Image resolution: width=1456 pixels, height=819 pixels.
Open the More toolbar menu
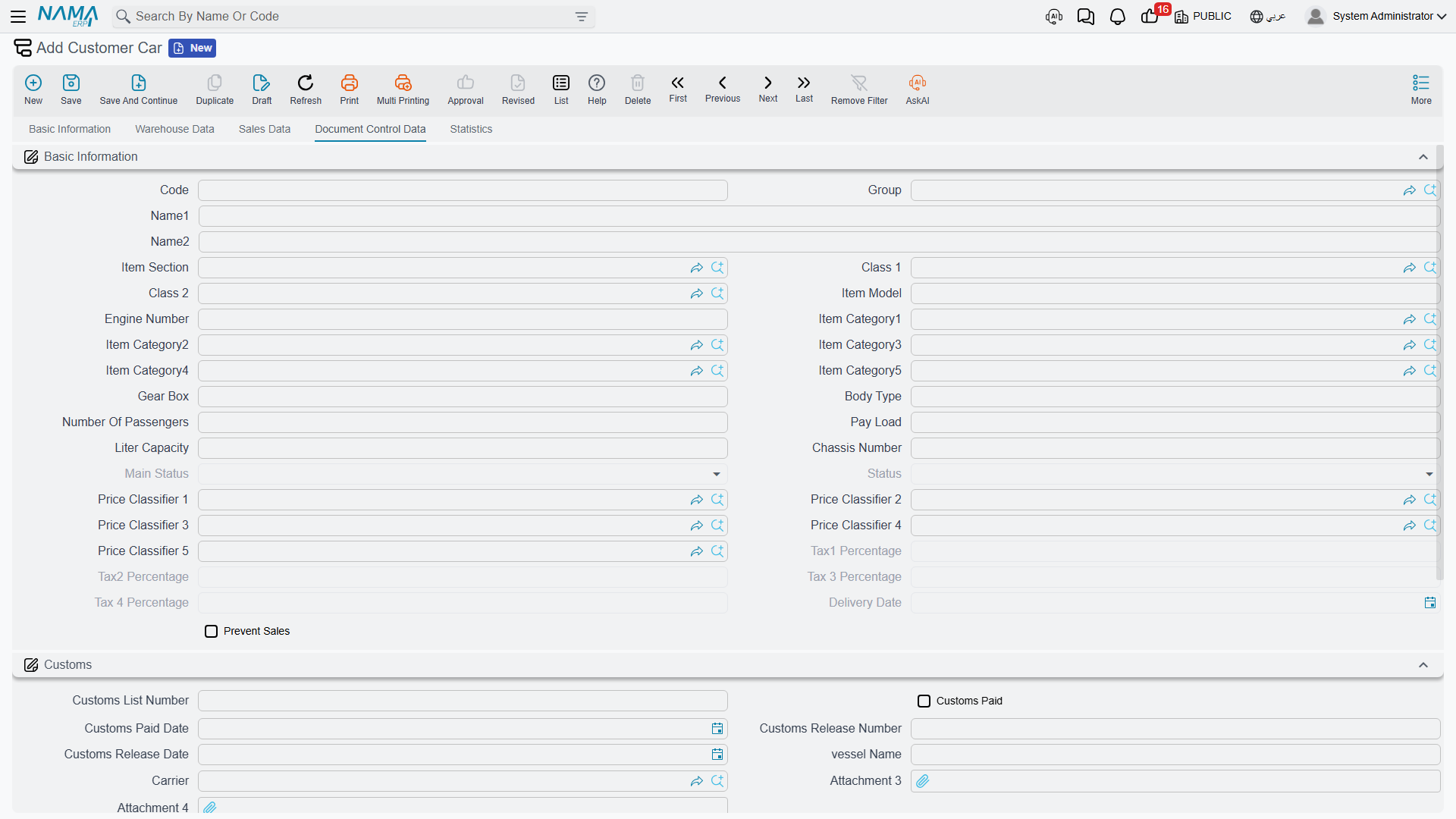click(1421, 89)
